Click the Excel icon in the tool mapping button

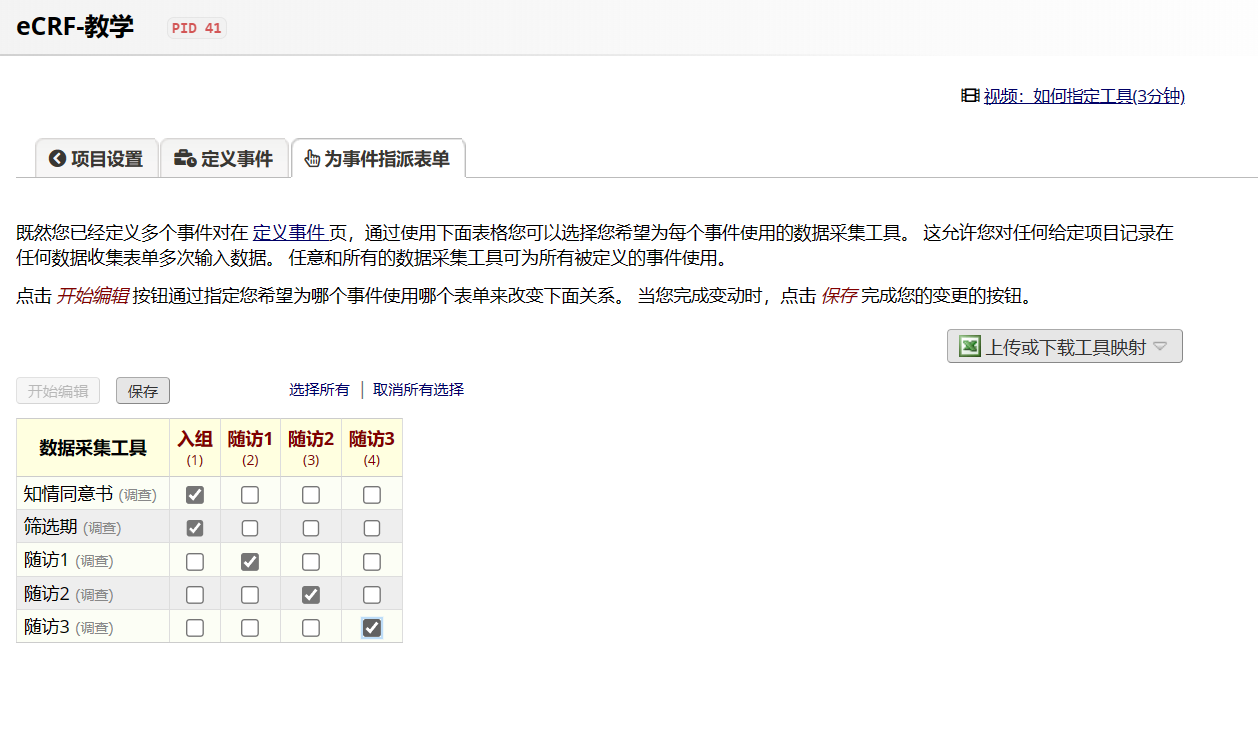point(968,346)
